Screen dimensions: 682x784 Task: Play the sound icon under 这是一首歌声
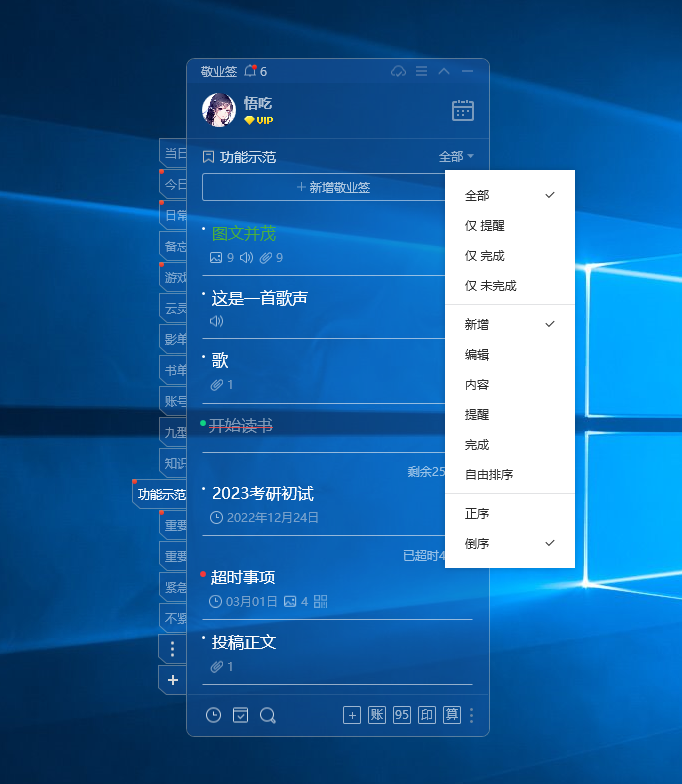[216, 321]
